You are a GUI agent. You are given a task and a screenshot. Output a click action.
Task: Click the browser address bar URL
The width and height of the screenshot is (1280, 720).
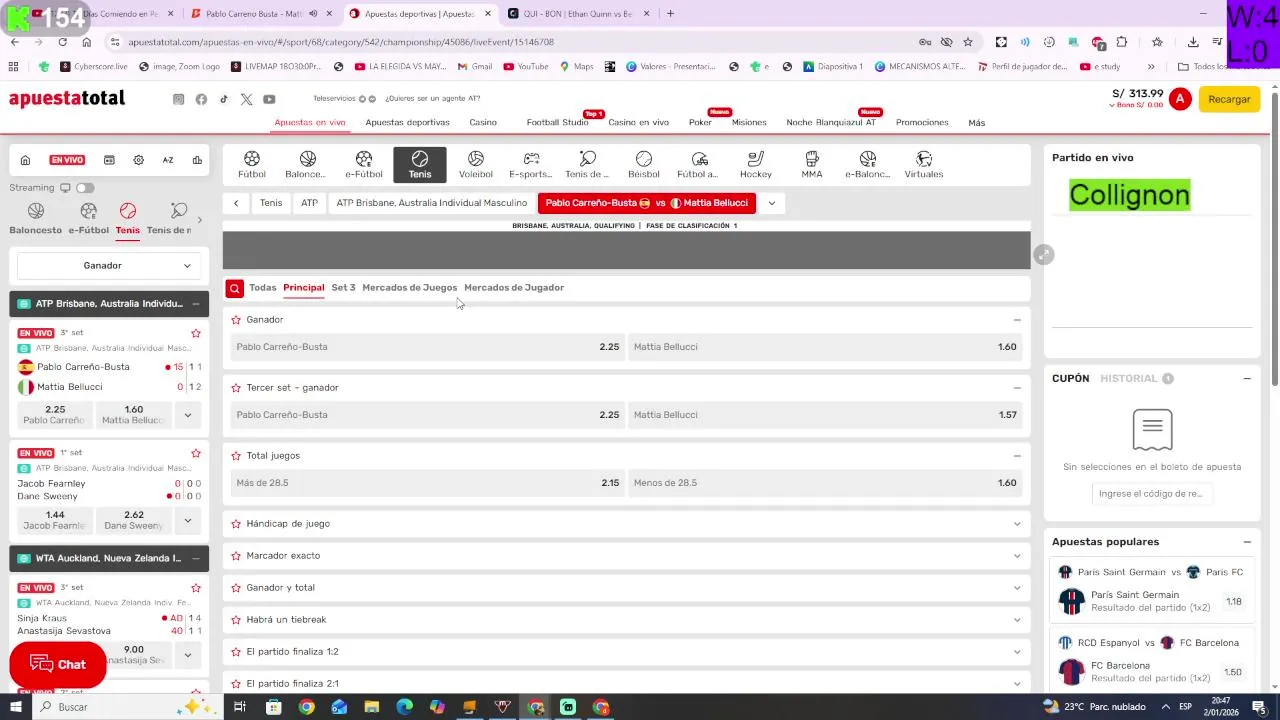(341, 42)
